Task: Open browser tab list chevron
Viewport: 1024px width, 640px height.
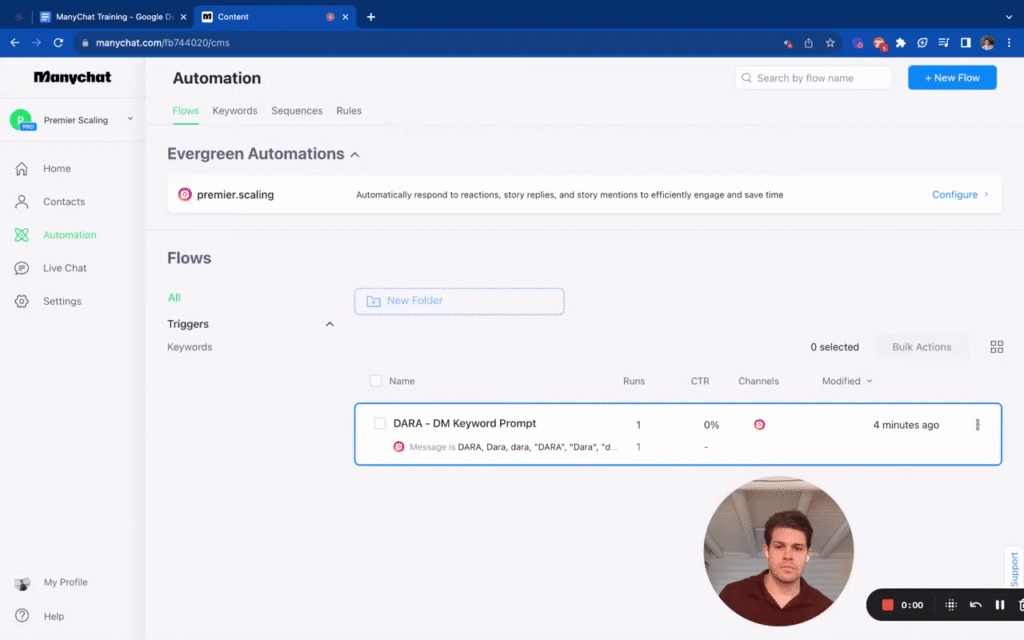Action: 1009,17
